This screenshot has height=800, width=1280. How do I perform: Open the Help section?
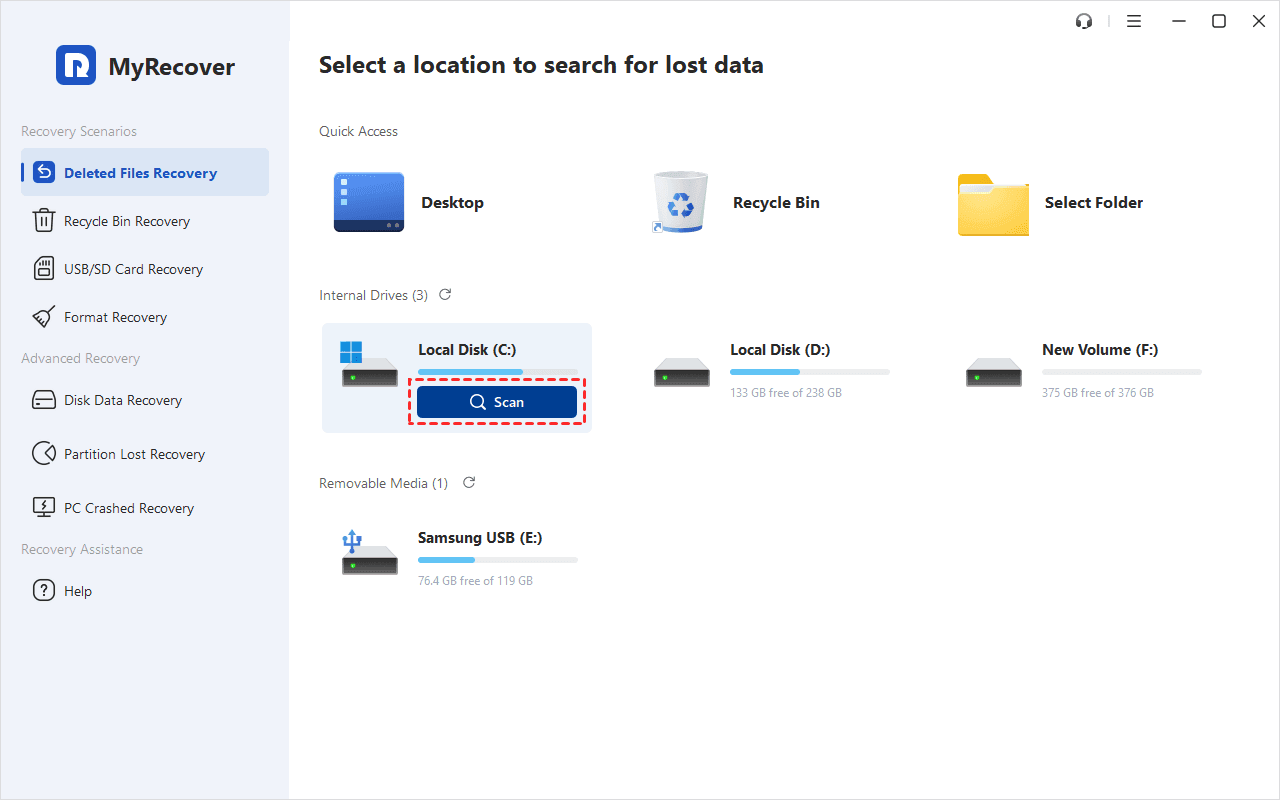tap(75, 590)
